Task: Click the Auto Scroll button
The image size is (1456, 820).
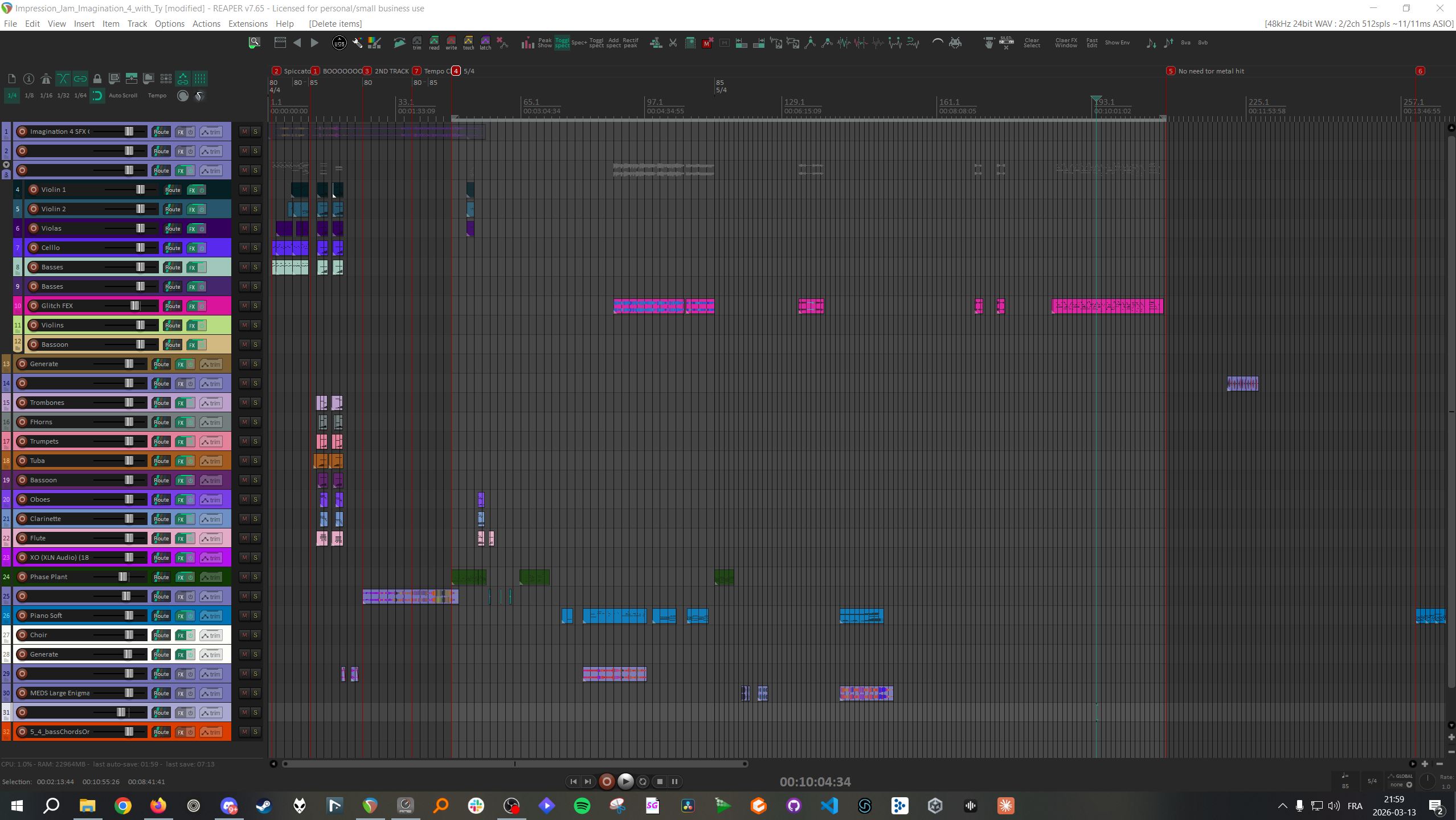Action: [x=122, y=95]
